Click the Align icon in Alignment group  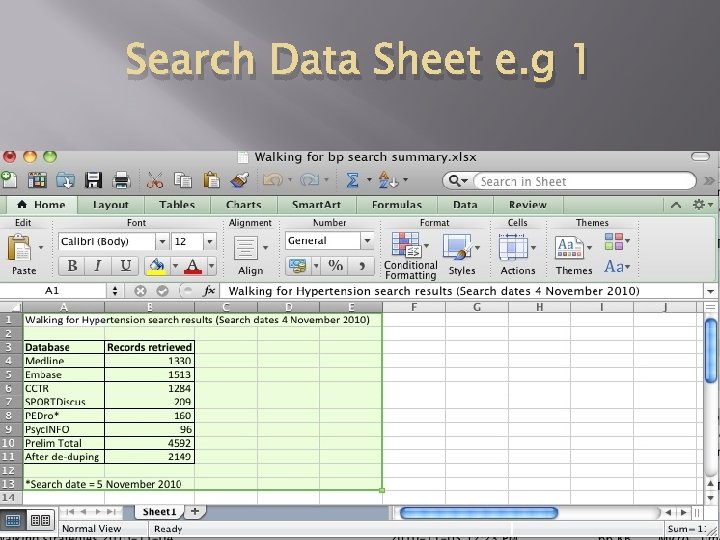[x=246, y=248]
